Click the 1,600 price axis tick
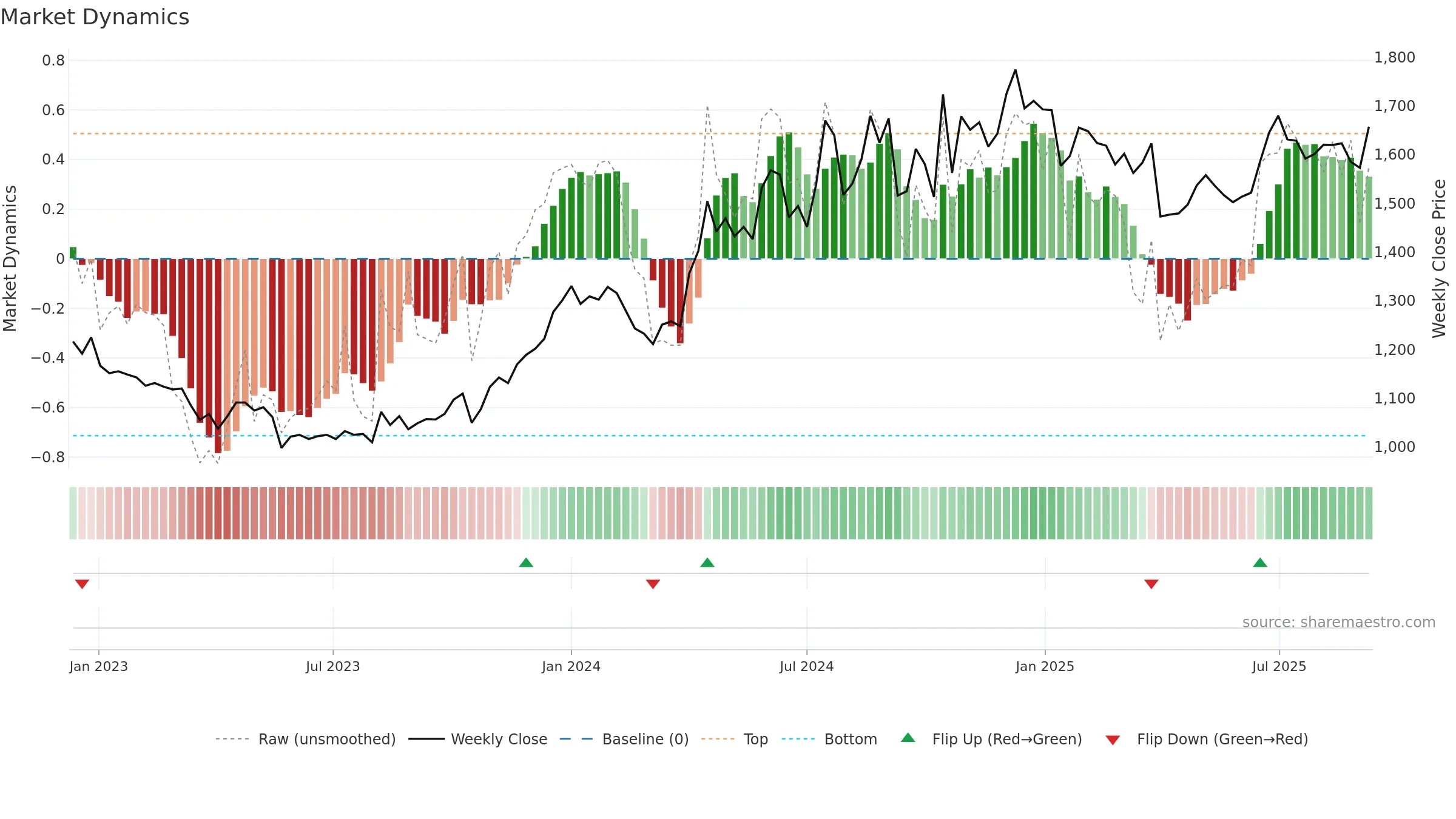Screen dimensions: 1456x819 coord(1395,155)
